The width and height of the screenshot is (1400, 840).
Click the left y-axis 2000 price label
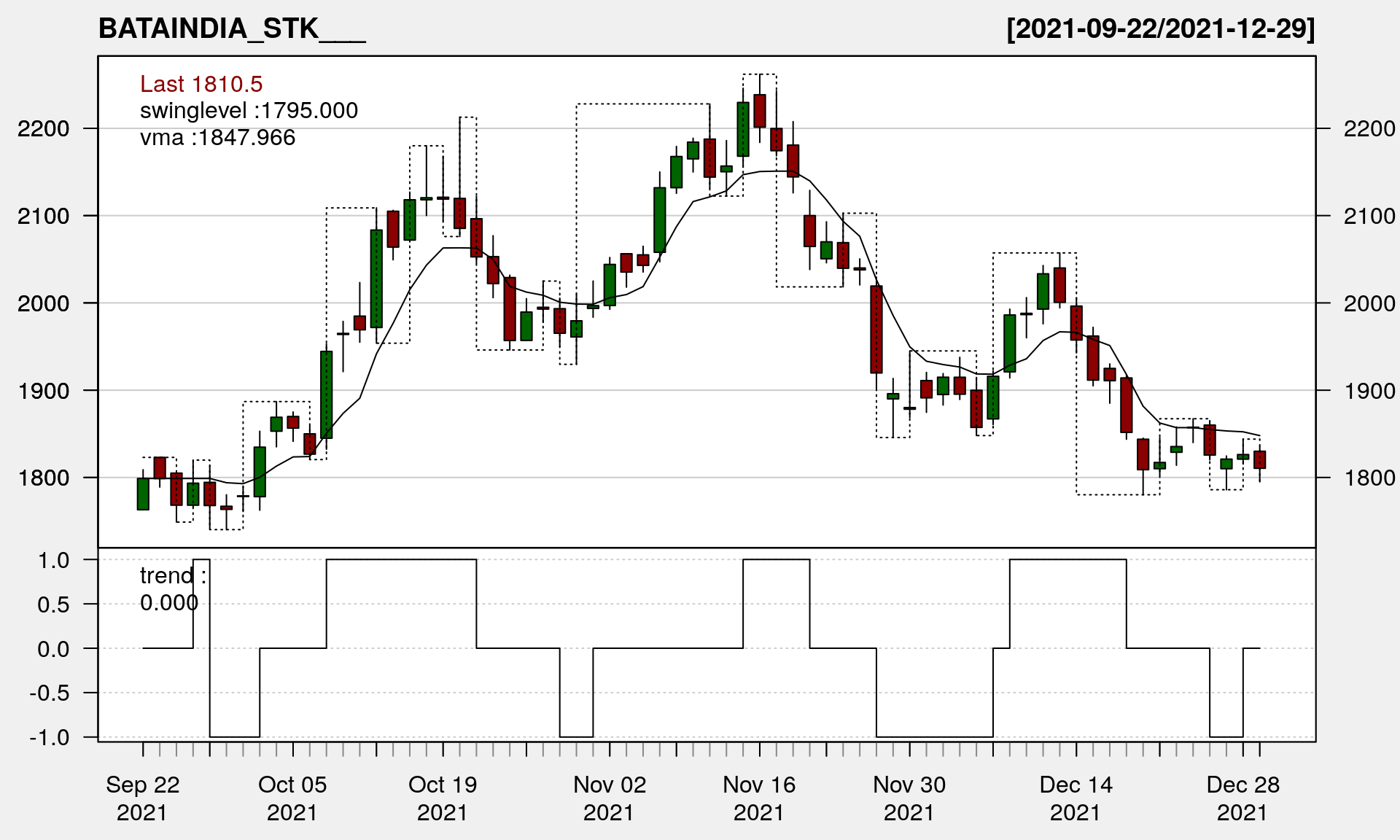(x=43, y=304)
